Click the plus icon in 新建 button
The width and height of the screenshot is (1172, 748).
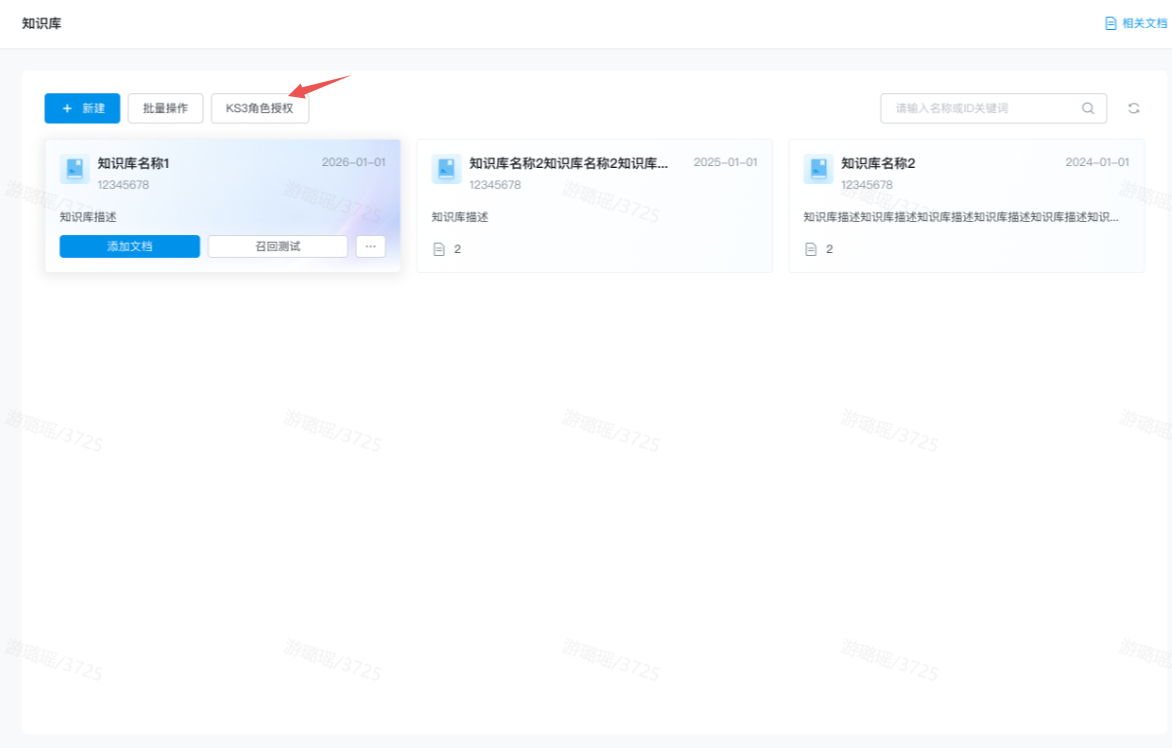click(x=67, y=108)
